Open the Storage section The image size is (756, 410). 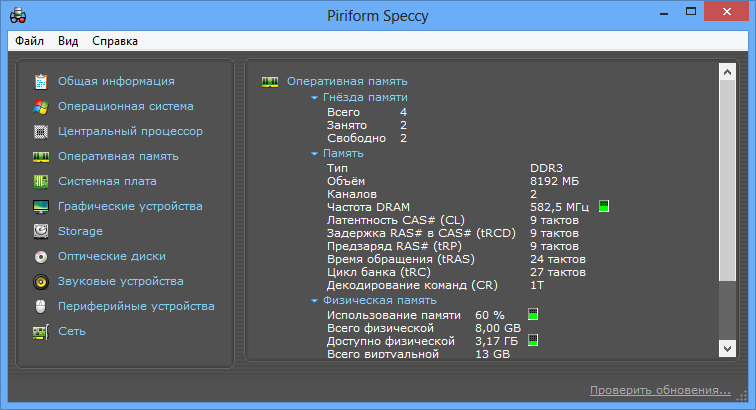click(x=80, y=232)
